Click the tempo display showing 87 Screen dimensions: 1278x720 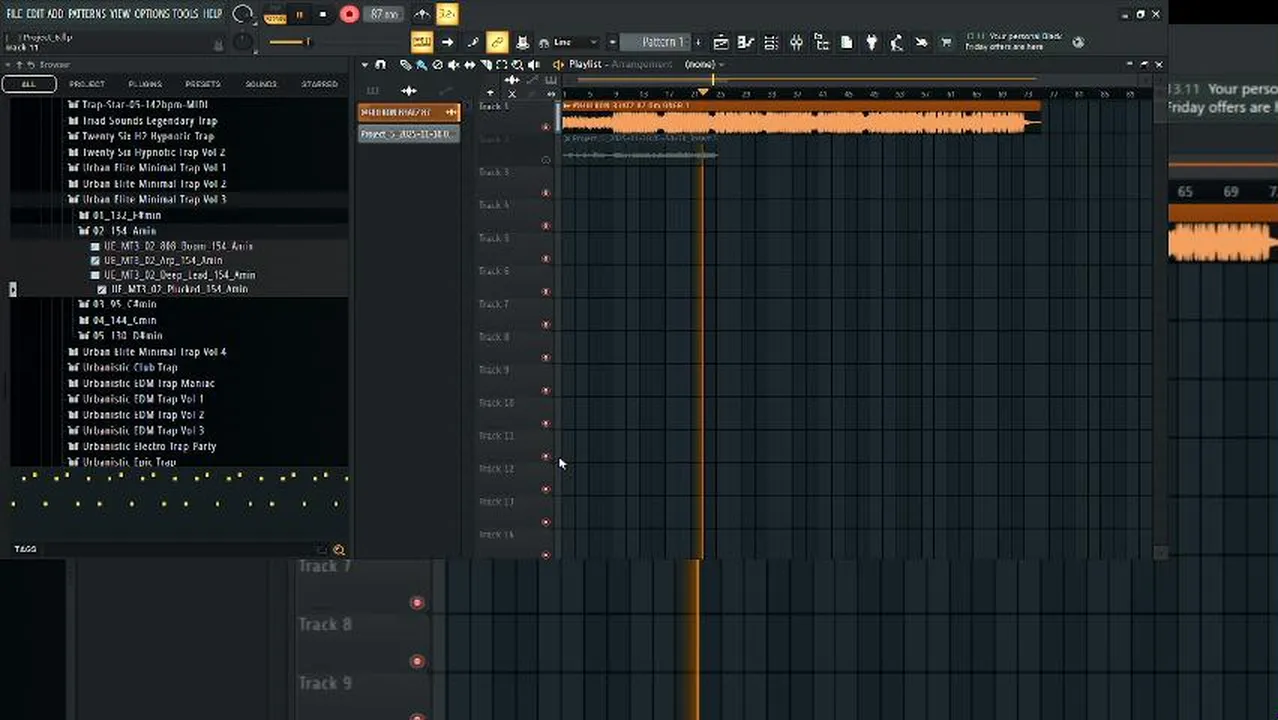(384, 14)
